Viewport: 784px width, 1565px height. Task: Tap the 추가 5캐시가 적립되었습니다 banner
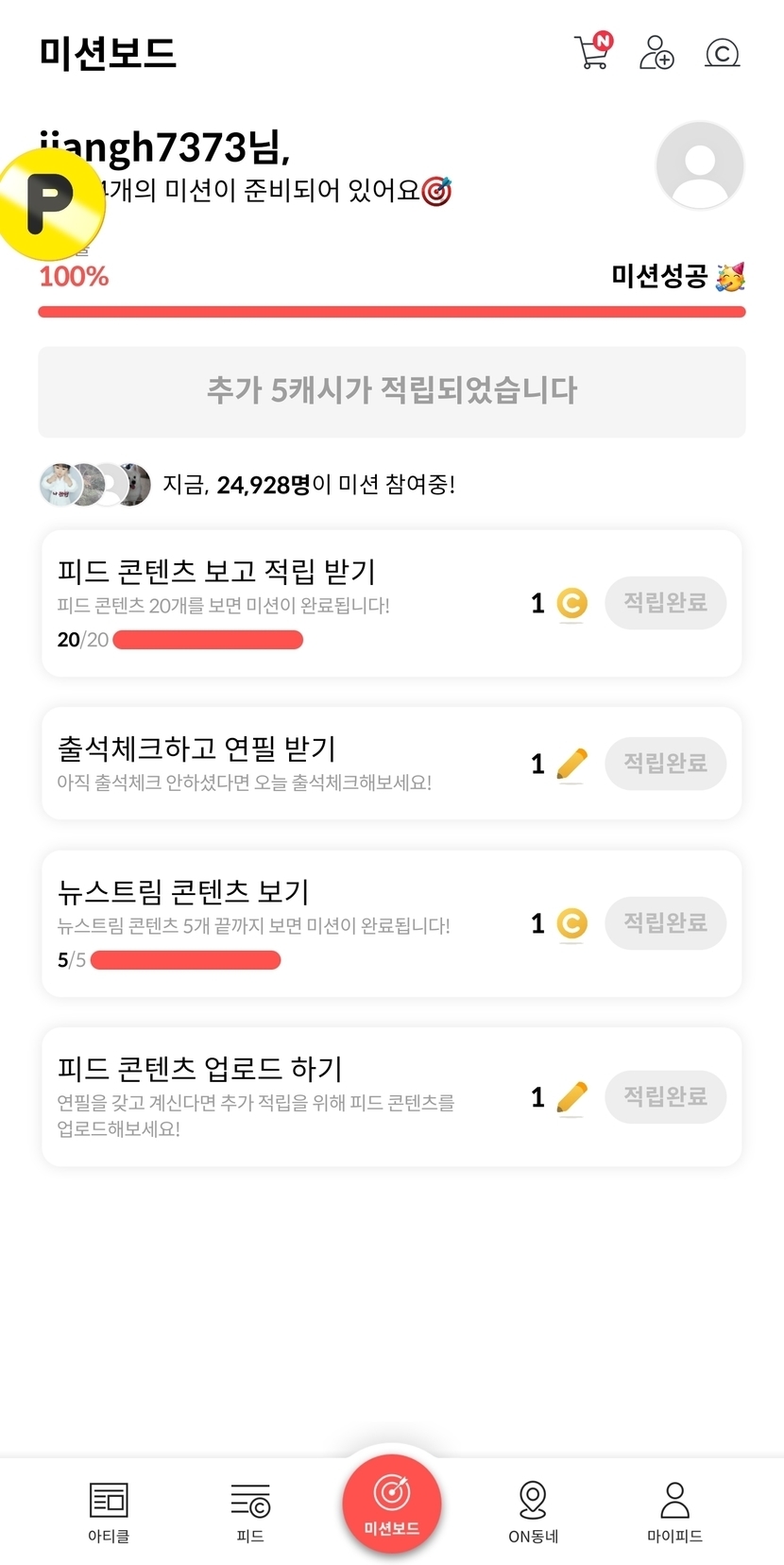pos(391,391)
